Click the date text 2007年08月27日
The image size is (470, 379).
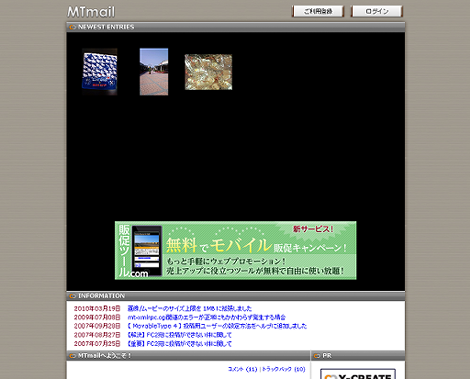[97, 335]
